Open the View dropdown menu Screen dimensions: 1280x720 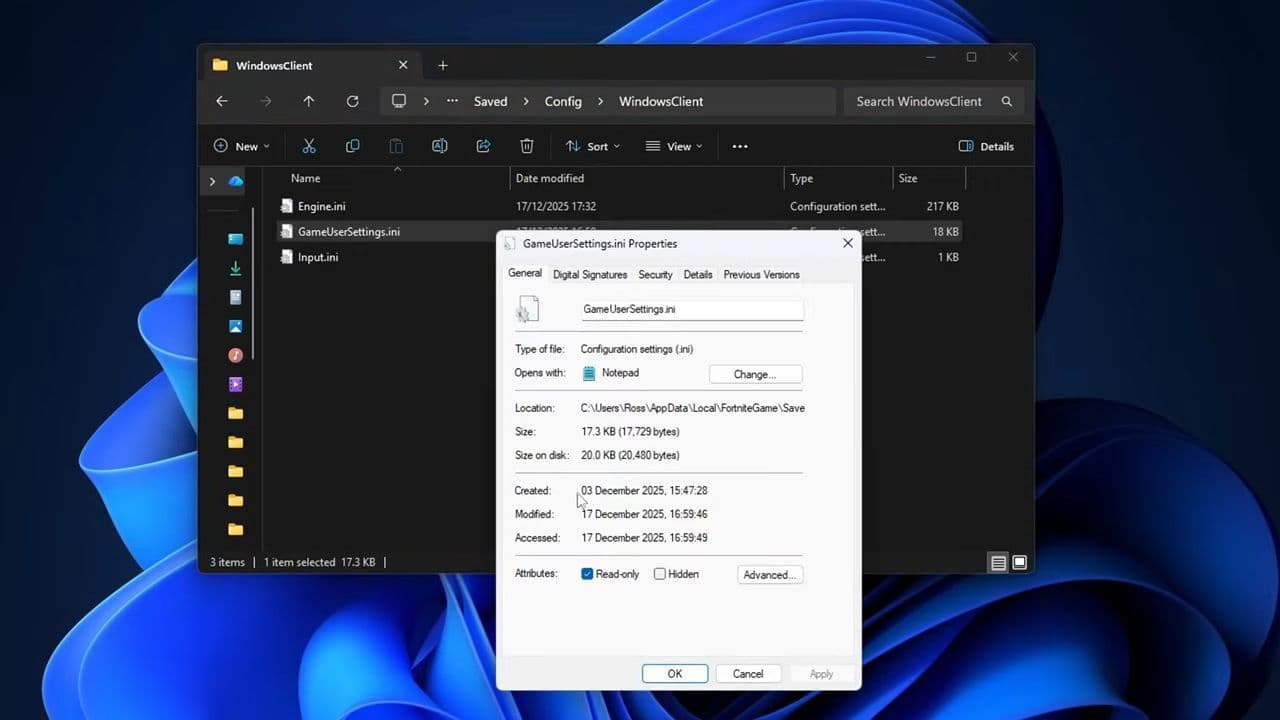click(x=674, y=146)
